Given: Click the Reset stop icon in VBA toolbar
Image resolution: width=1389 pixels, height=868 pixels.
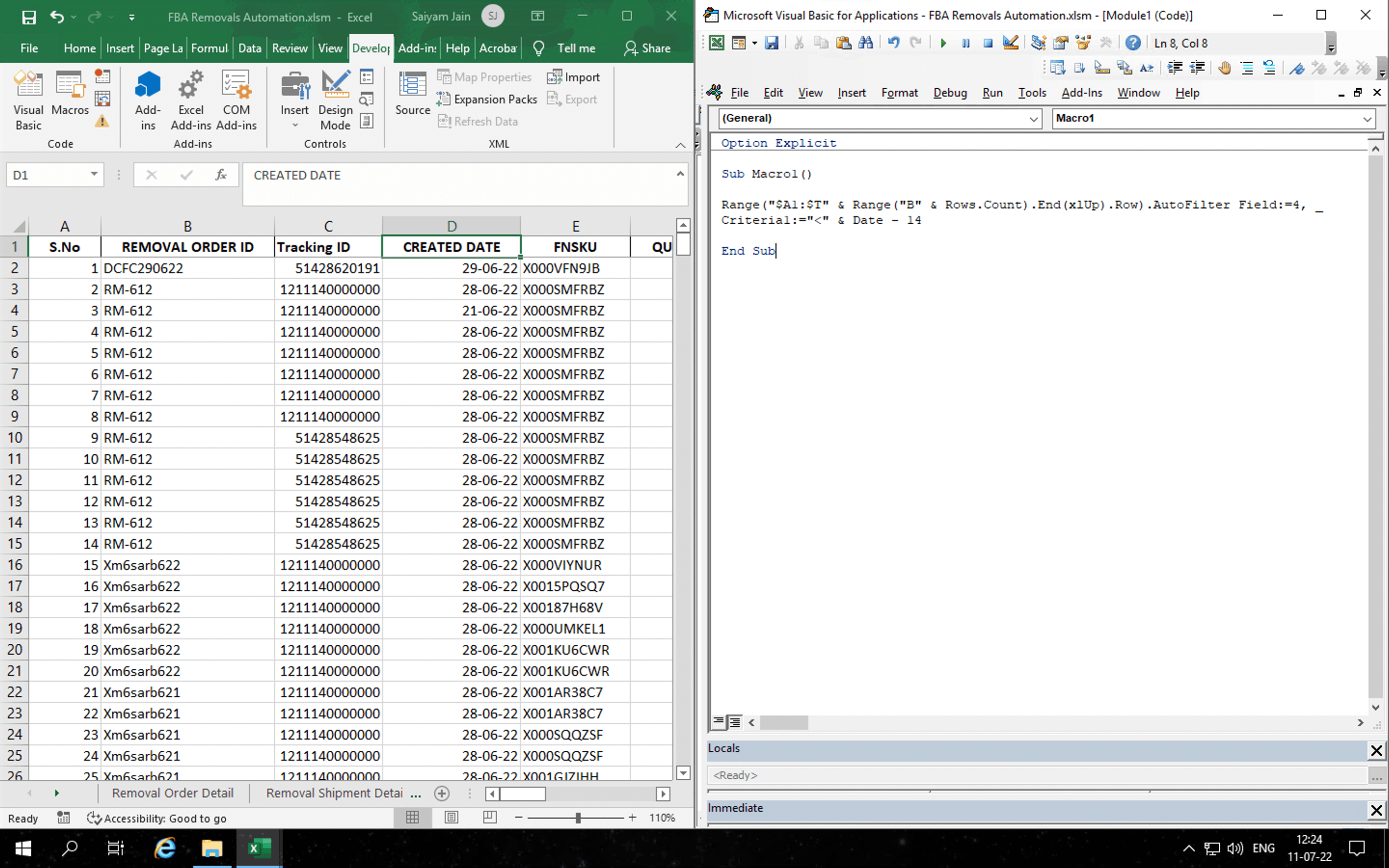Looking at the screenshot, I should (988, 43).
